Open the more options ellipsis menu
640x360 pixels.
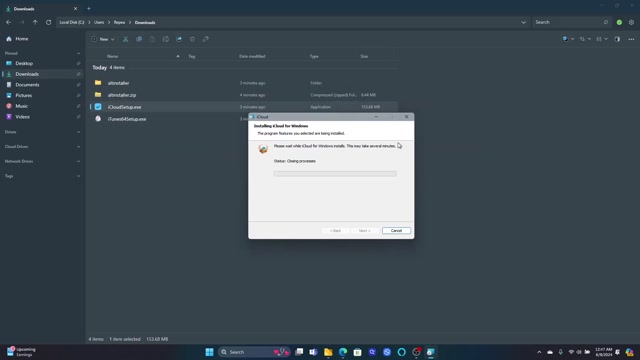631,39
